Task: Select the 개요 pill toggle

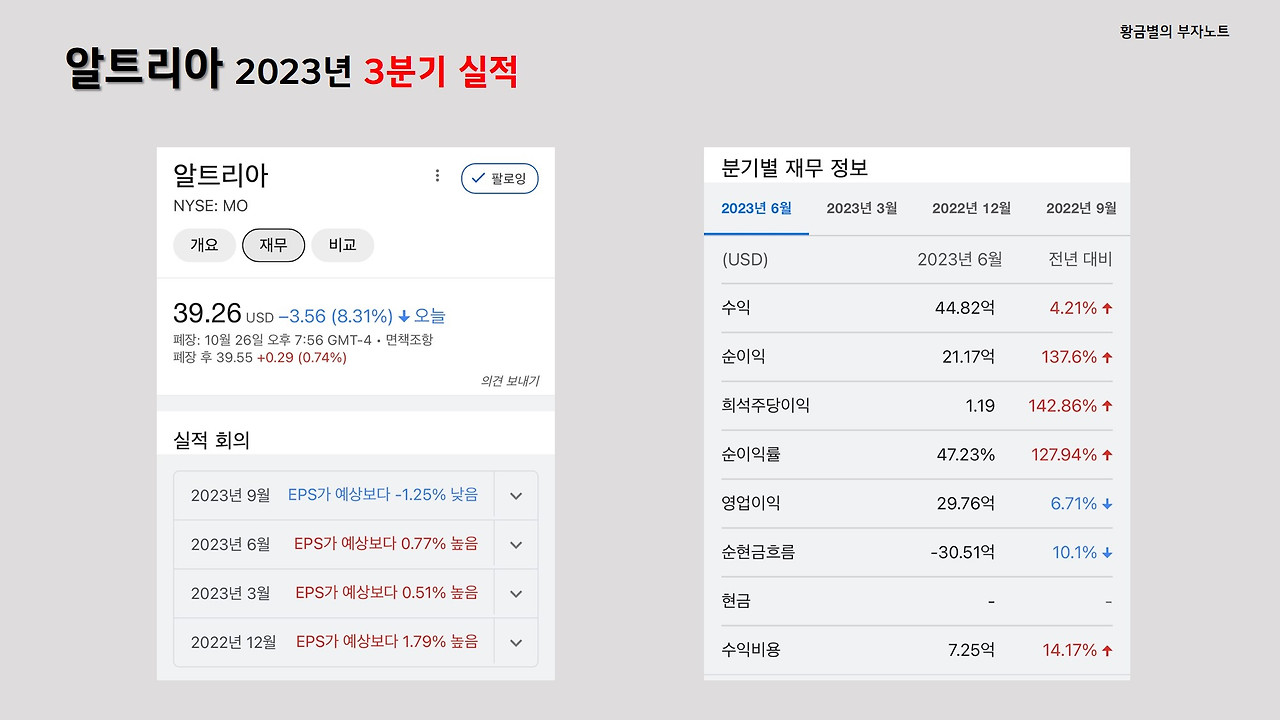Action: [204, 245]
